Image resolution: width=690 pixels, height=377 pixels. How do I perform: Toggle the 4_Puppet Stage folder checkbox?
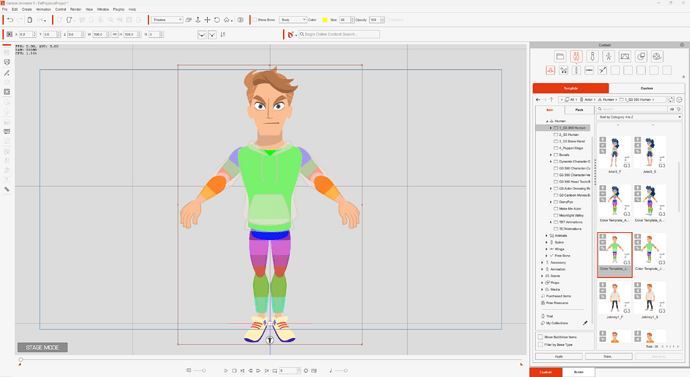point(556,148)
